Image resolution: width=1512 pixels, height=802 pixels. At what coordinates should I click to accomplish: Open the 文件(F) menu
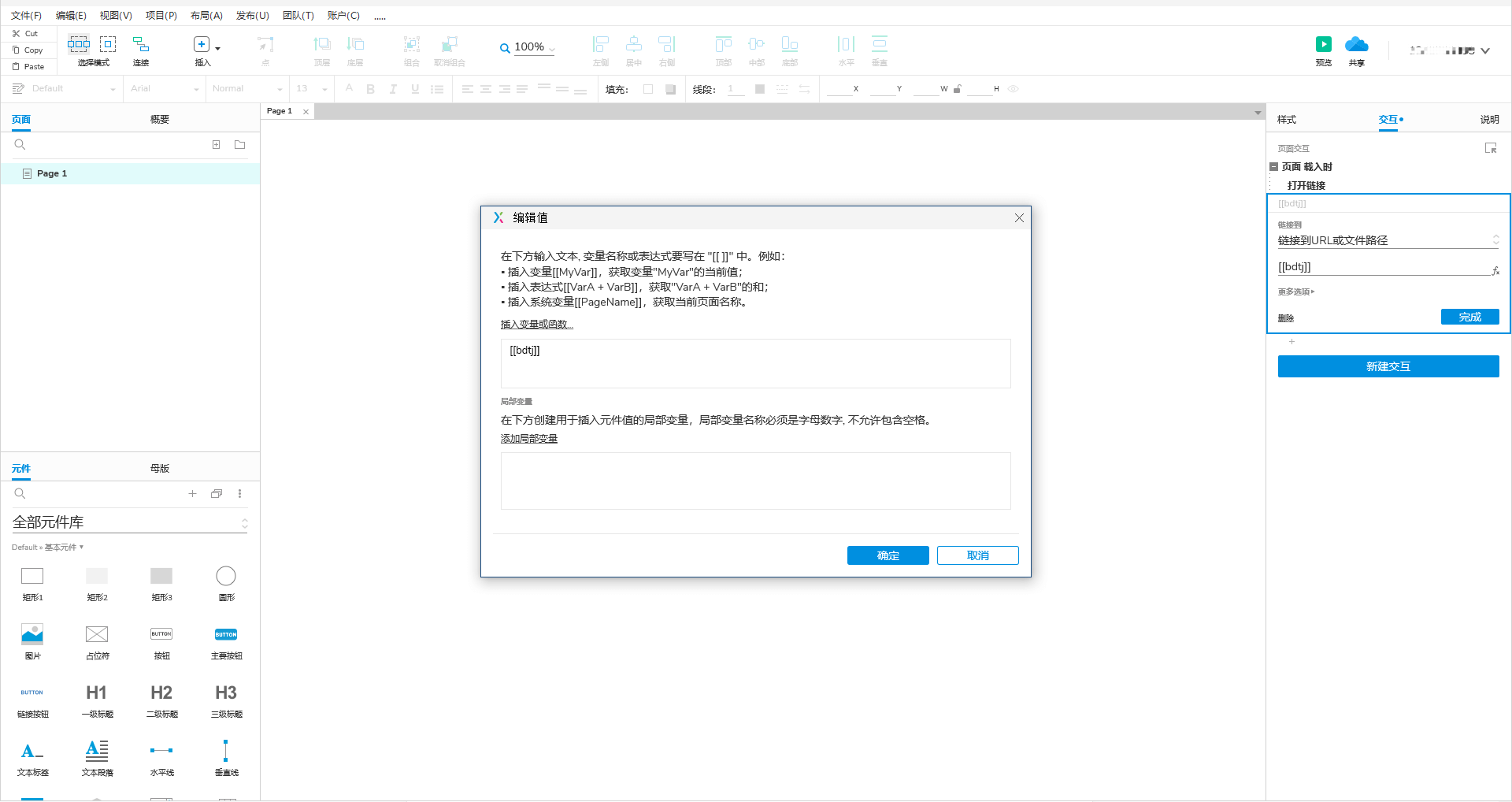[26, 16]
